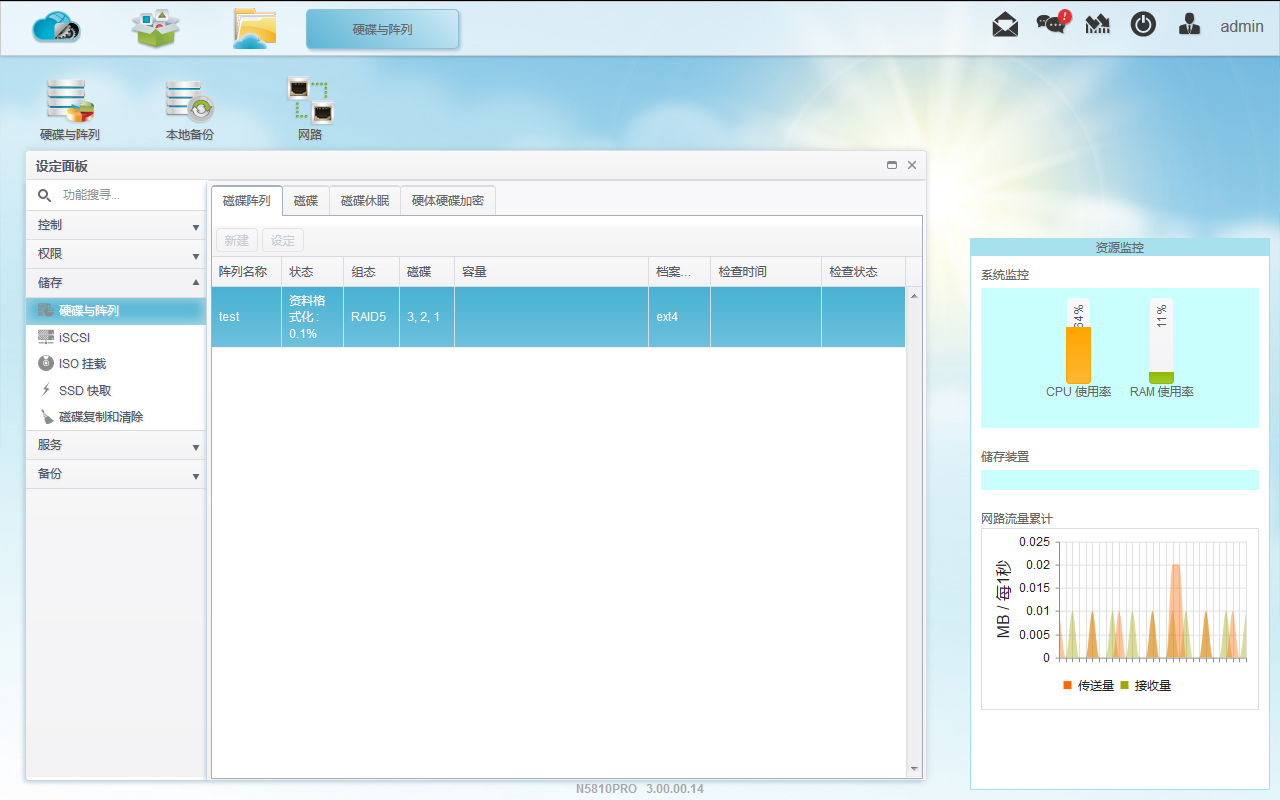Viewport: 1280px width, 800px height.
Task: Open the resource monitor chart icon
Action: click(1098, 26)
